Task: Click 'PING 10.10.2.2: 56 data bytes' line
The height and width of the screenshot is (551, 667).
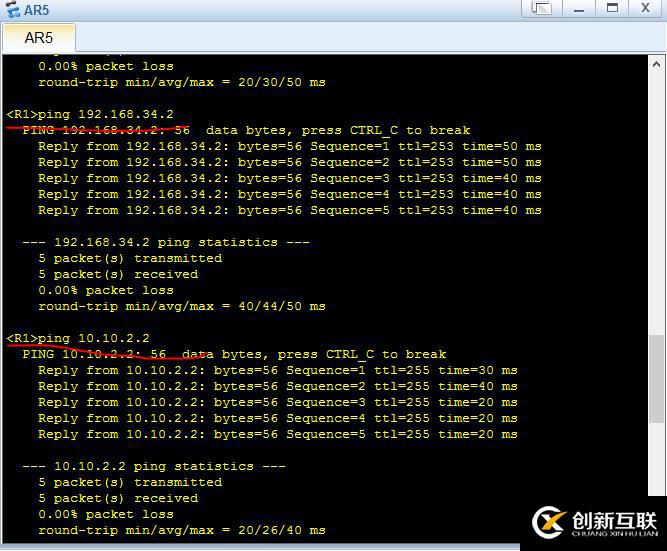Action: [234, 354]
